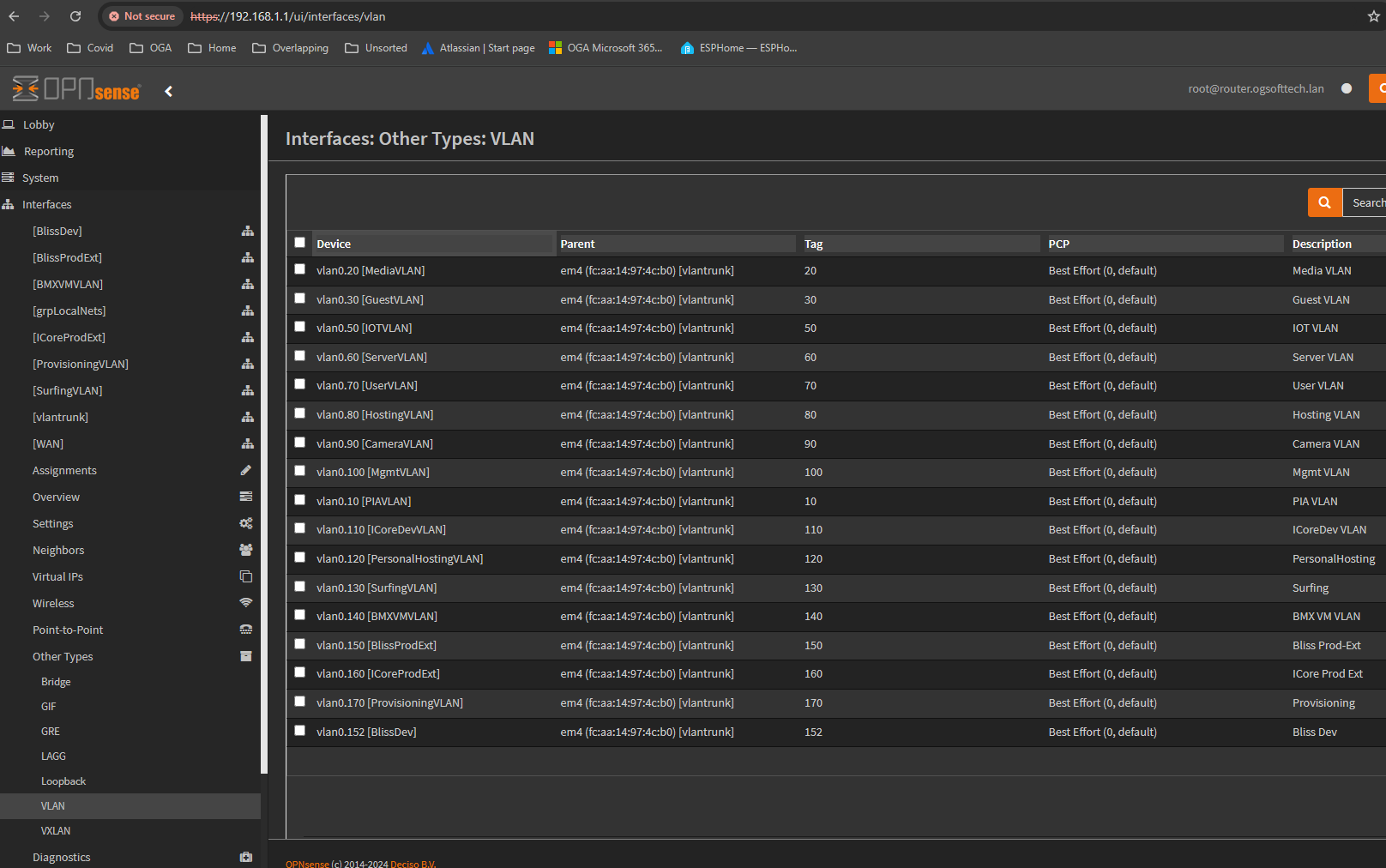Click the vlan0.100 [MgmtVLAN] device cell

click(373, 472)
